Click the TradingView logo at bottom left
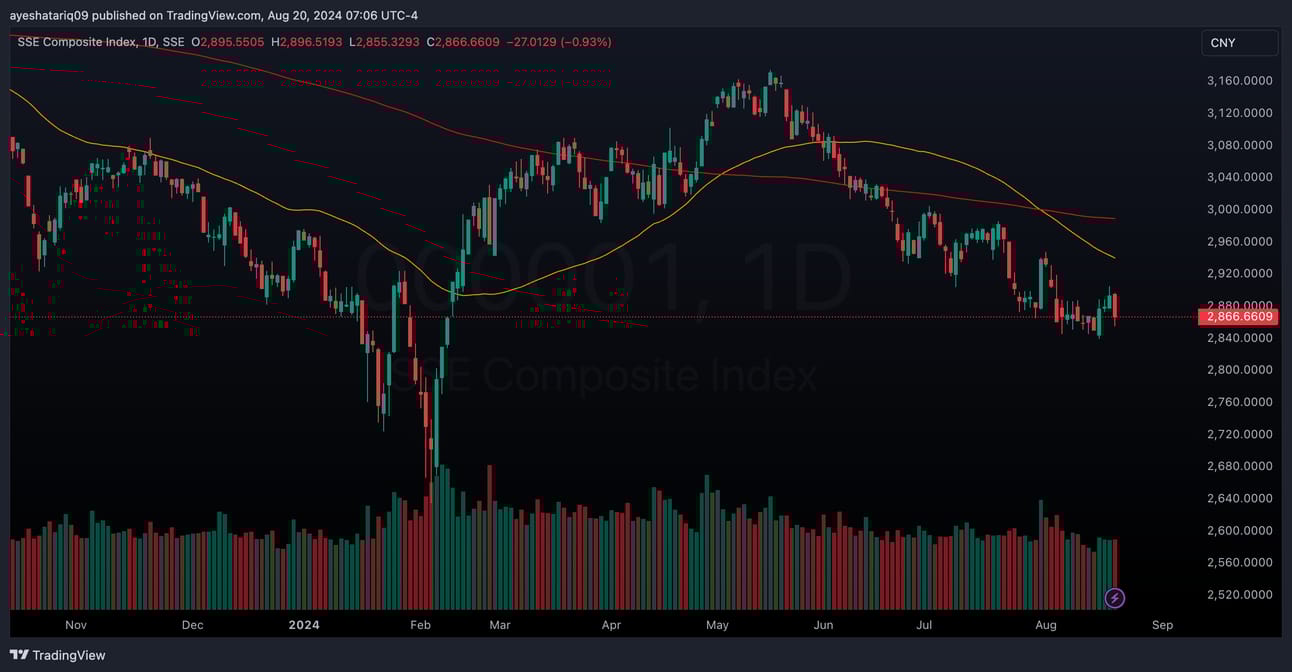1292x672 pixels. pyautogui.click(x=58, y=655)
